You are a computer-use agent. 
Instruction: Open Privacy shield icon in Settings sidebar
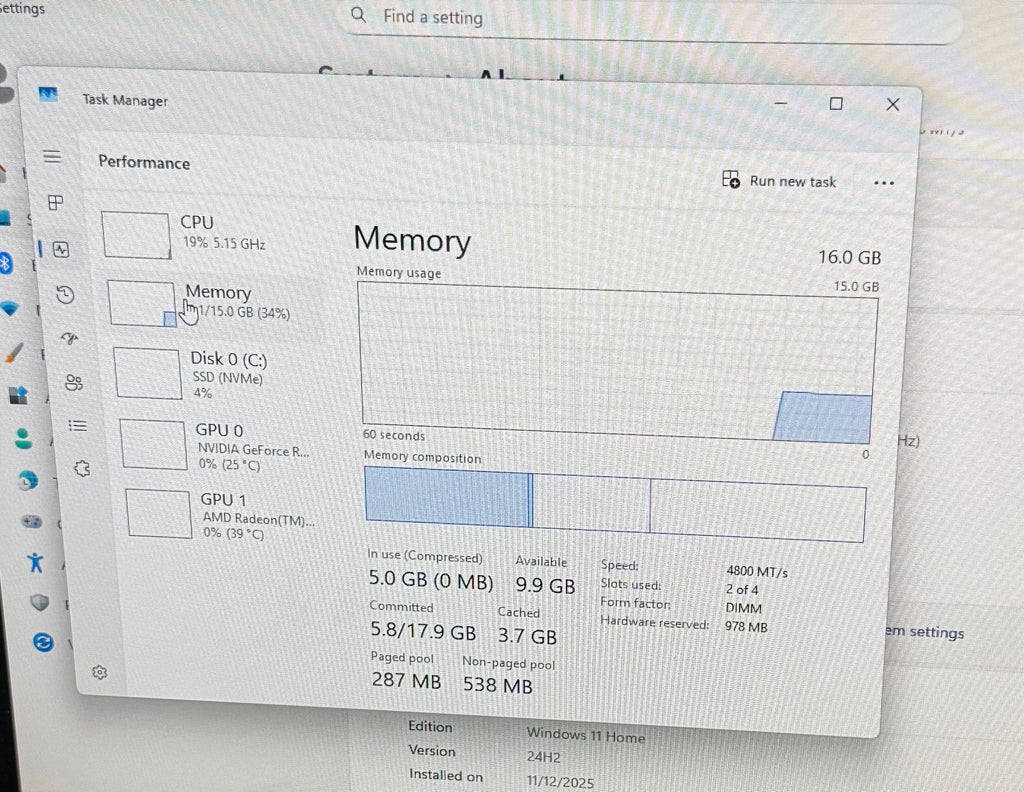click(x=40, y=602)
